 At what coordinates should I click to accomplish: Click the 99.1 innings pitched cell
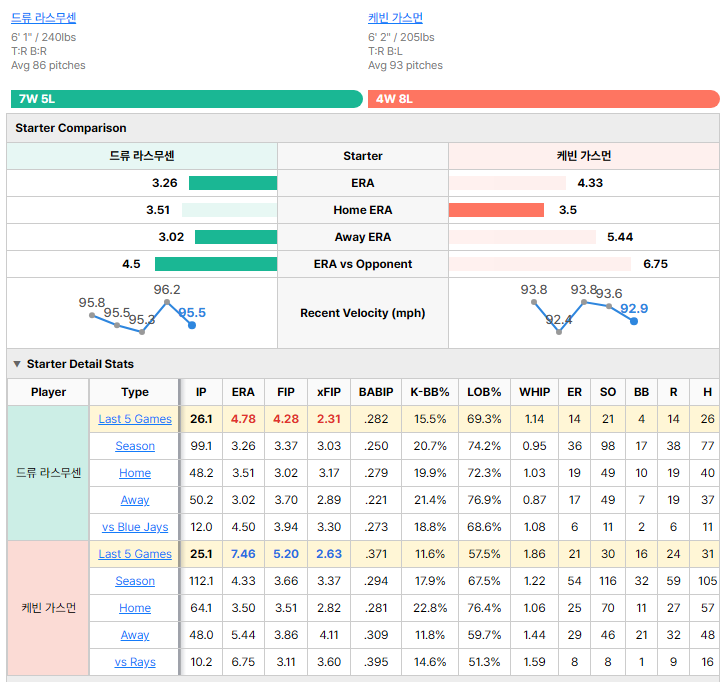coord(201,446)
